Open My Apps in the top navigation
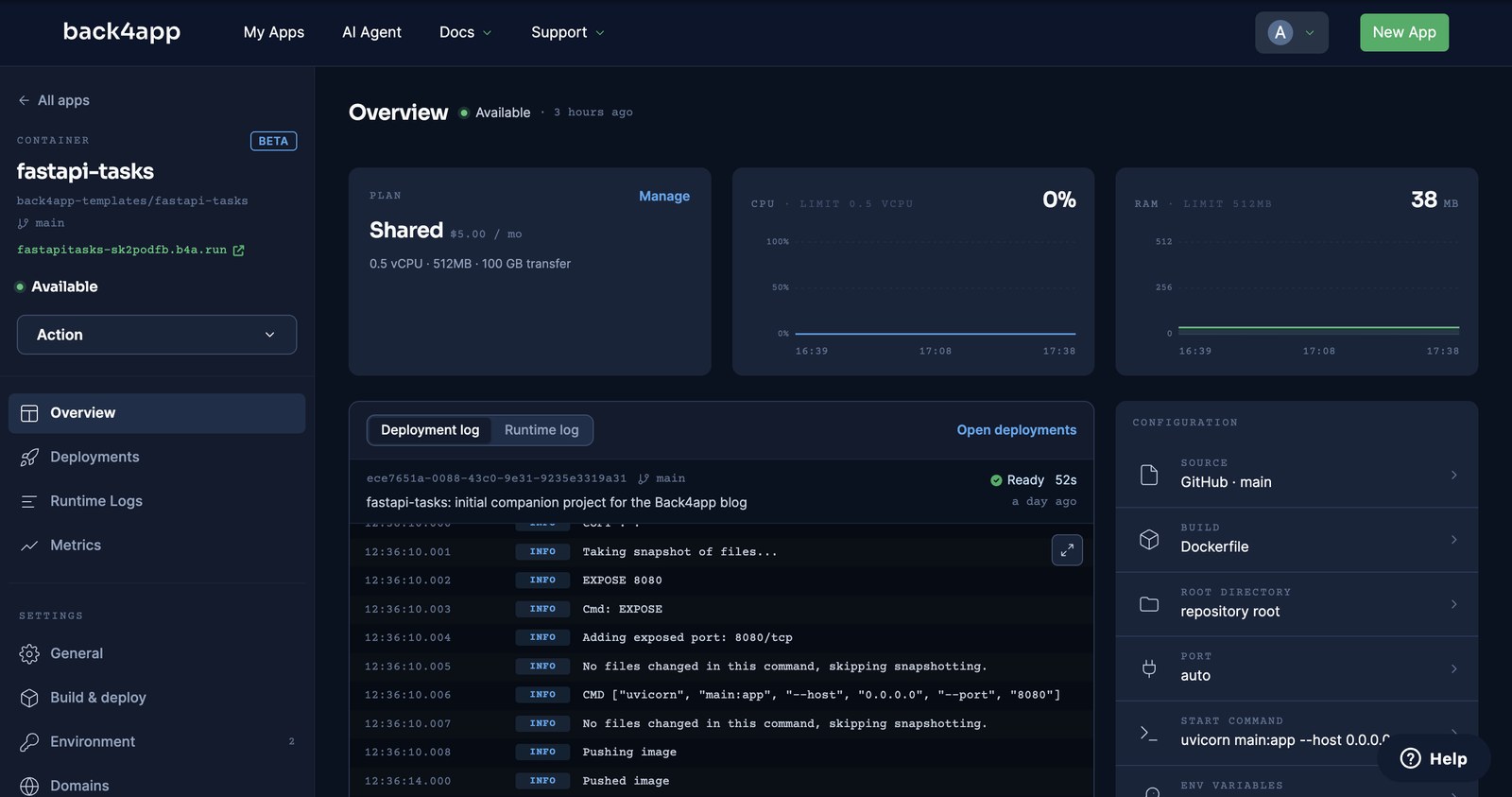1512x797 pixels. (x=274, y=32)
